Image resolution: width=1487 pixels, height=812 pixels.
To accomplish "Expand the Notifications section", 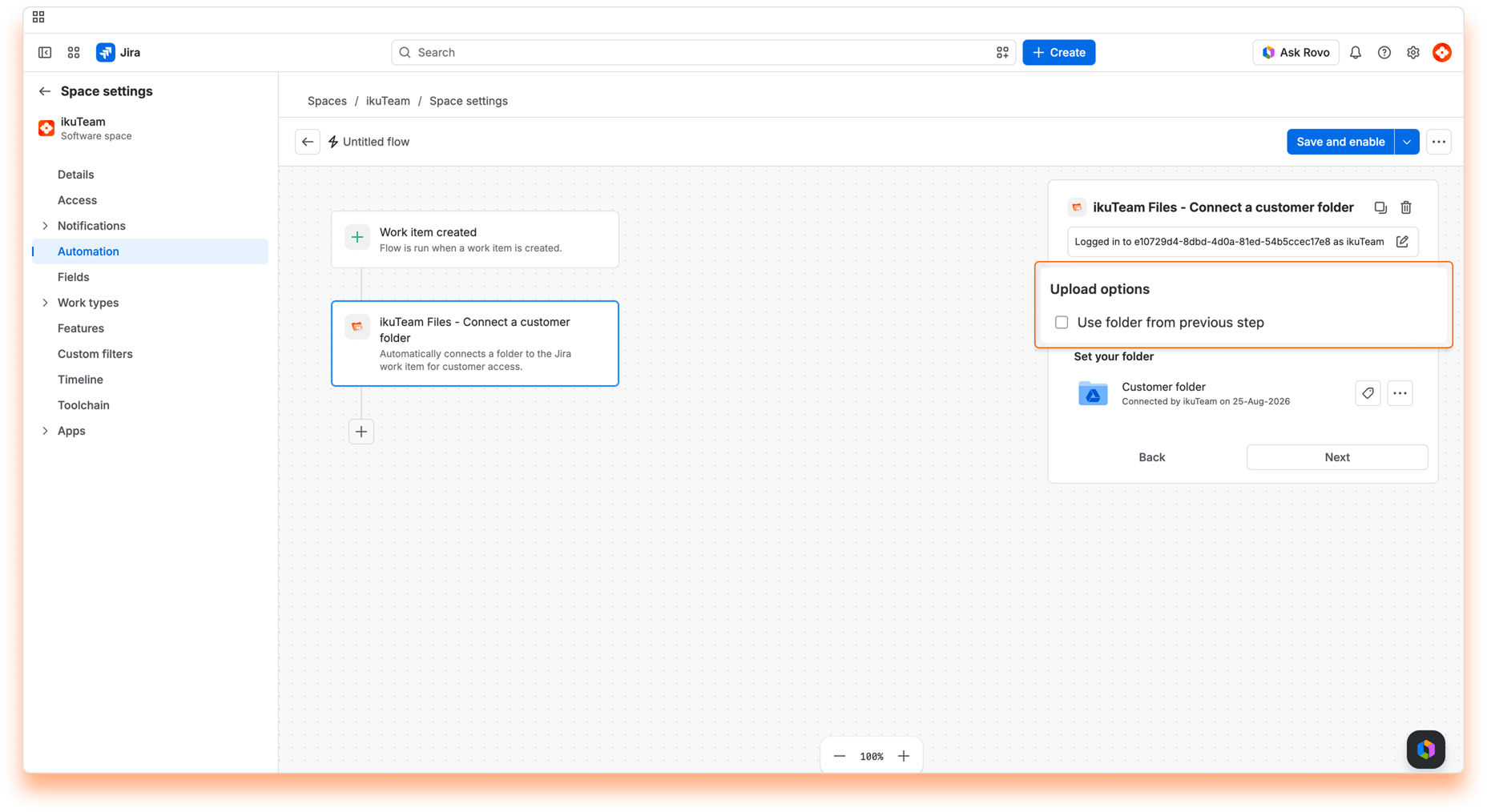I will (45, 226).
